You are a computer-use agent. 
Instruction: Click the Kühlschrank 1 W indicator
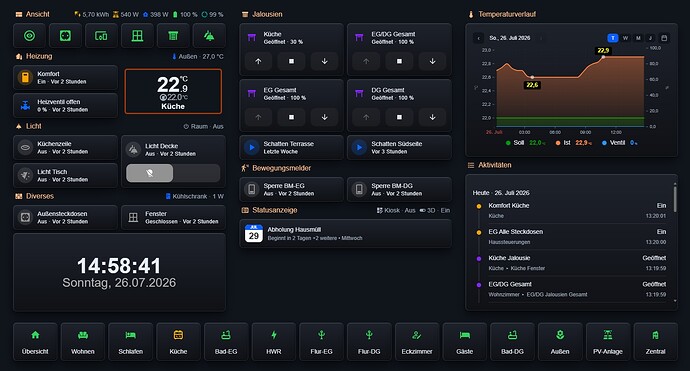click(x=195, y=196)
